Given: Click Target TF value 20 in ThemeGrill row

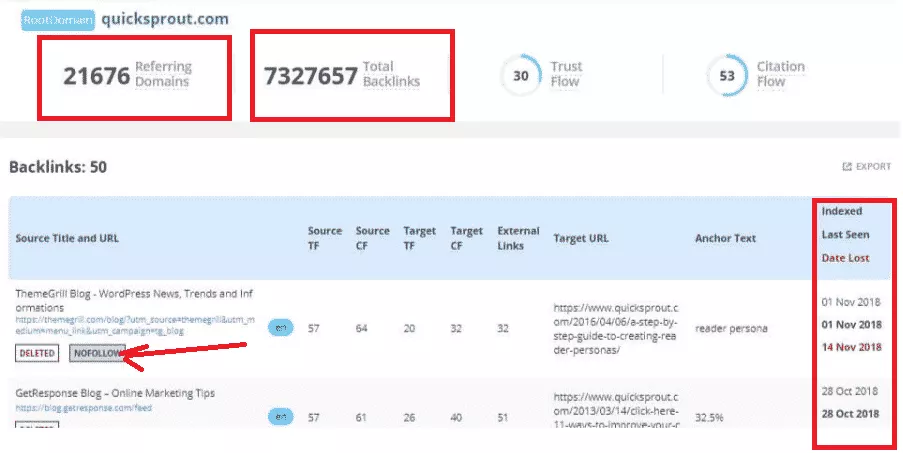Looking at the screenshot, I should click(409, 329).
